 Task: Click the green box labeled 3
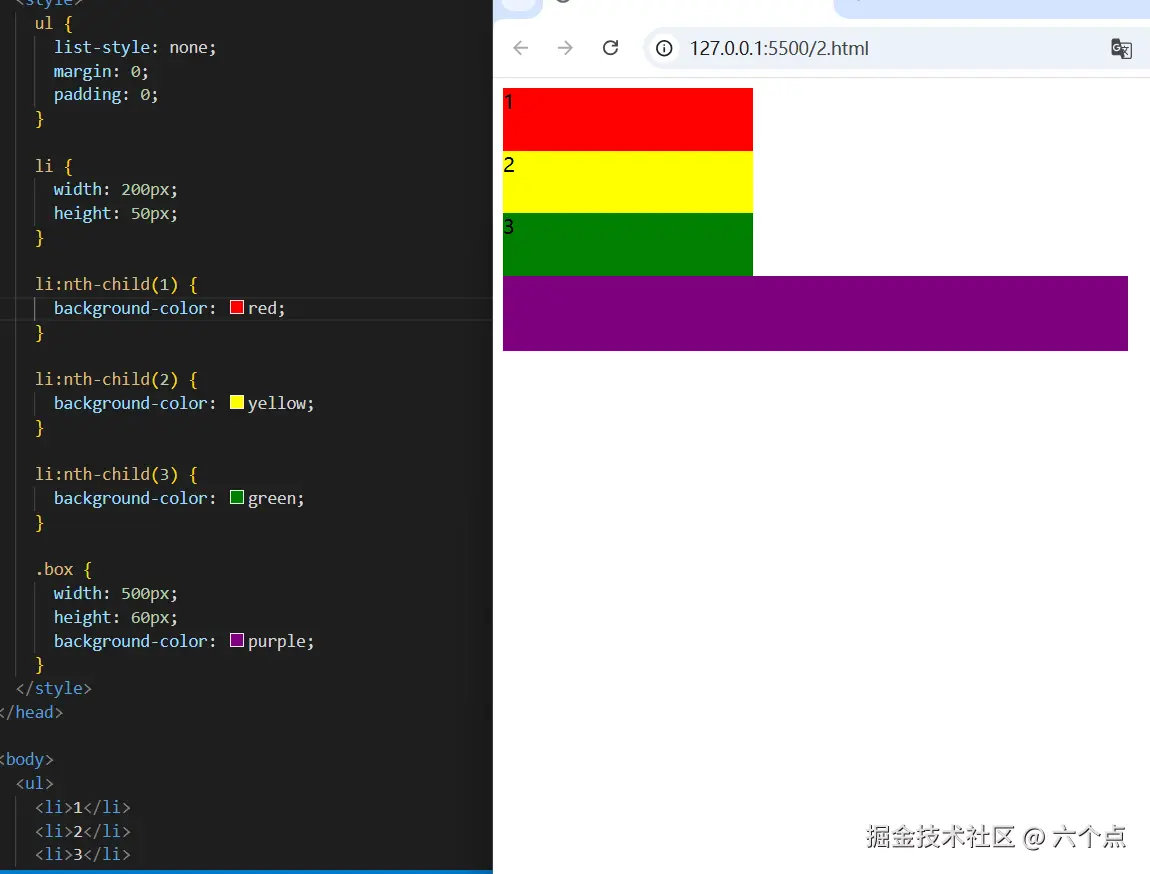(628, 245)
